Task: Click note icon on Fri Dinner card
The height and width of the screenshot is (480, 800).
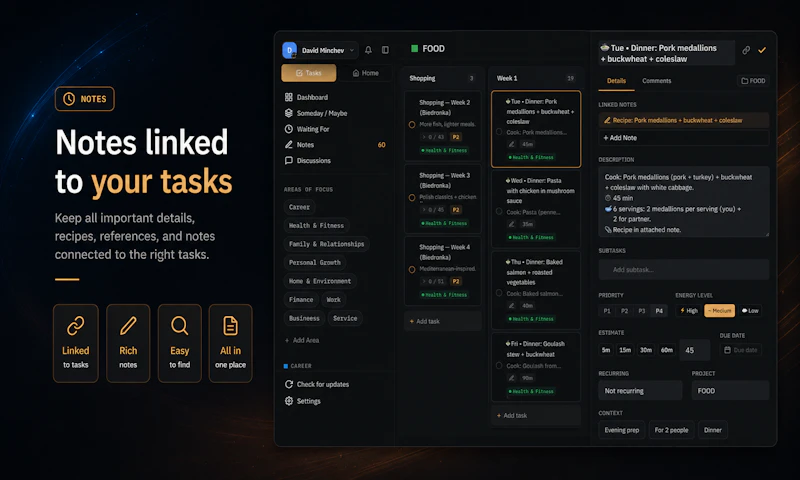Action: [511, 378]
